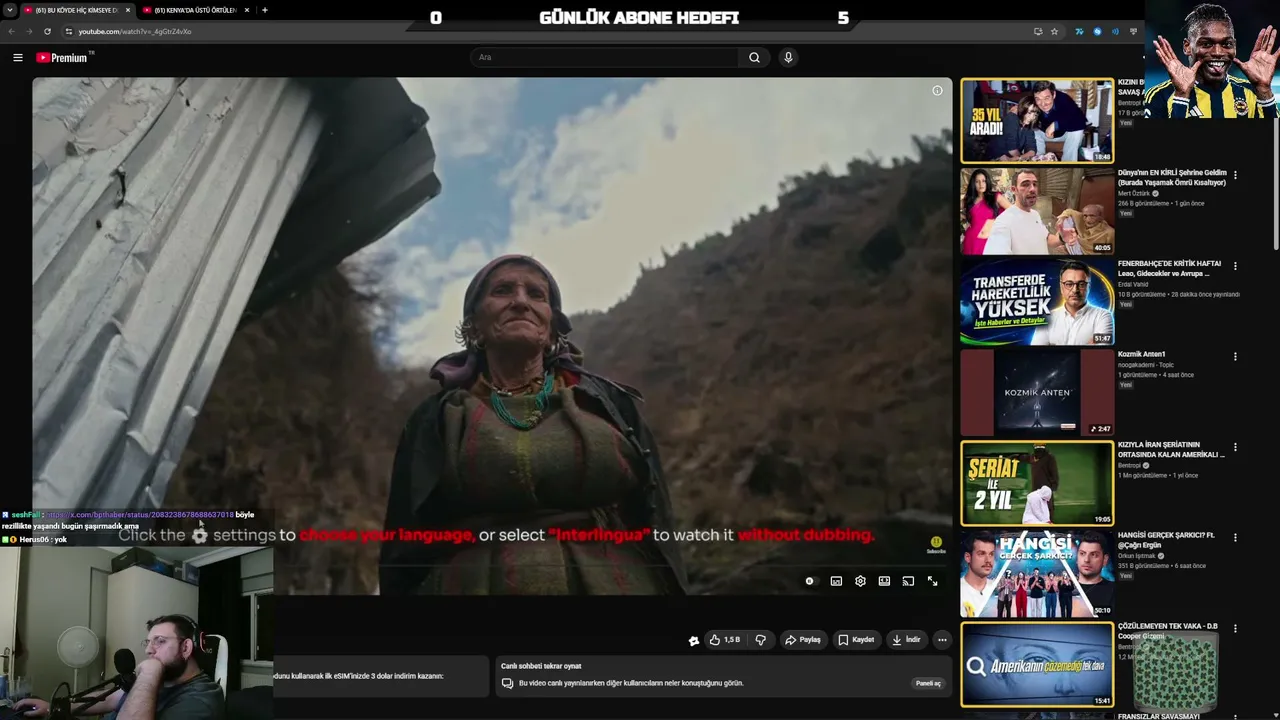Close the BU KÖYDE HİÇ KİMSEYE tab
Screen dimensions: 1280x720
pyautogui.click(x=128, y=10)
